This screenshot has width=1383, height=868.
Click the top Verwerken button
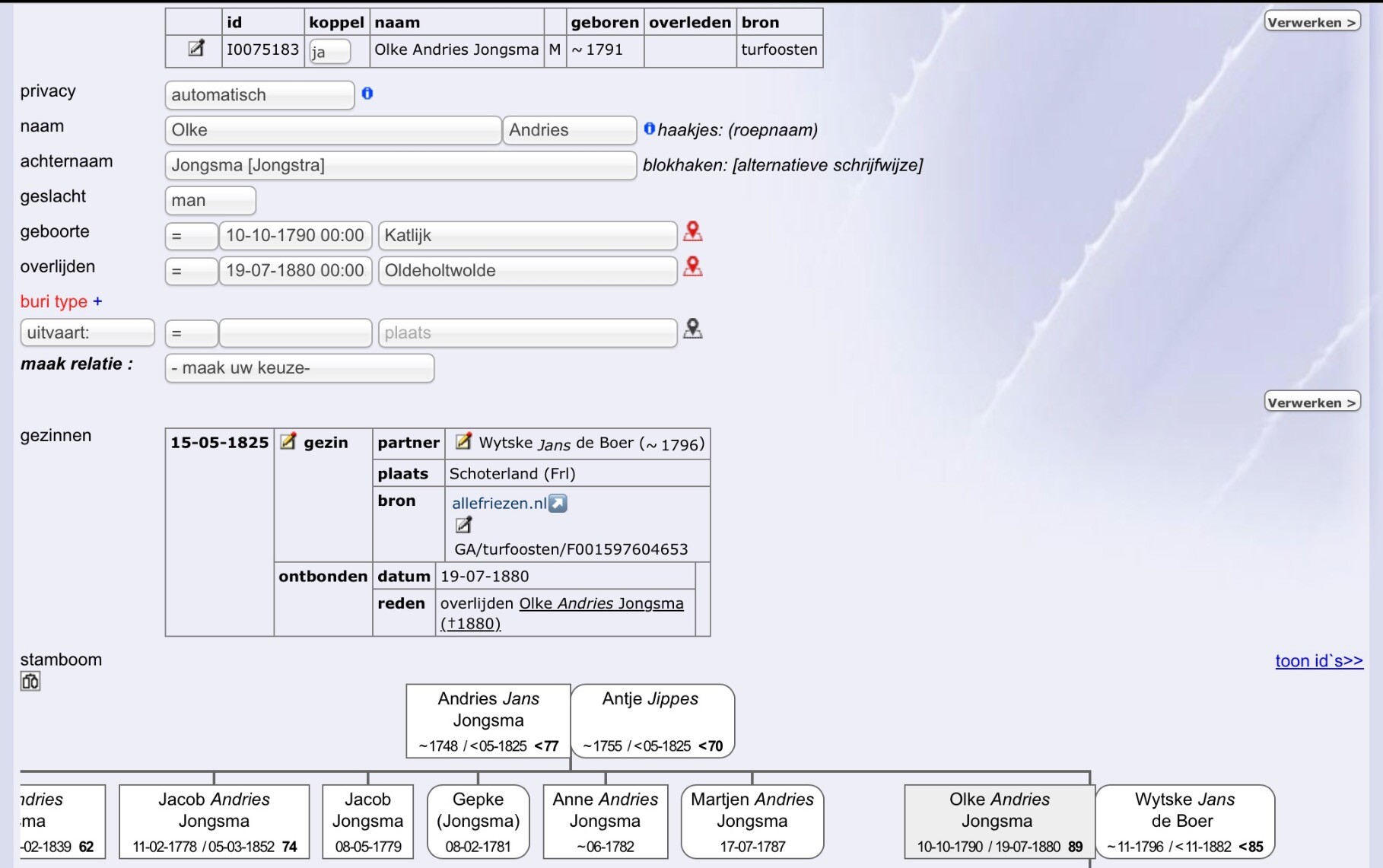click(1312, 22)
